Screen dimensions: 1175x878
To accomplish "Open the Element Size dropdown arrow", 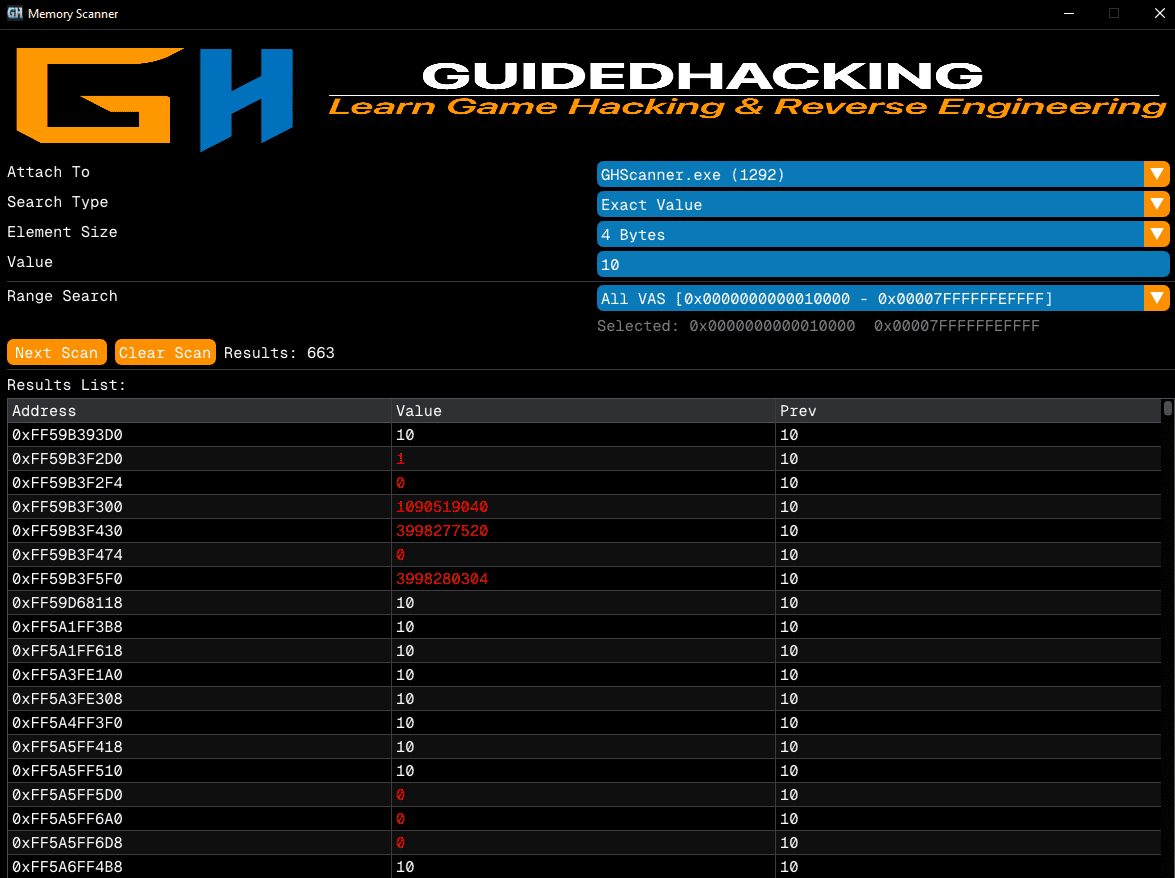I will 1156,234.
